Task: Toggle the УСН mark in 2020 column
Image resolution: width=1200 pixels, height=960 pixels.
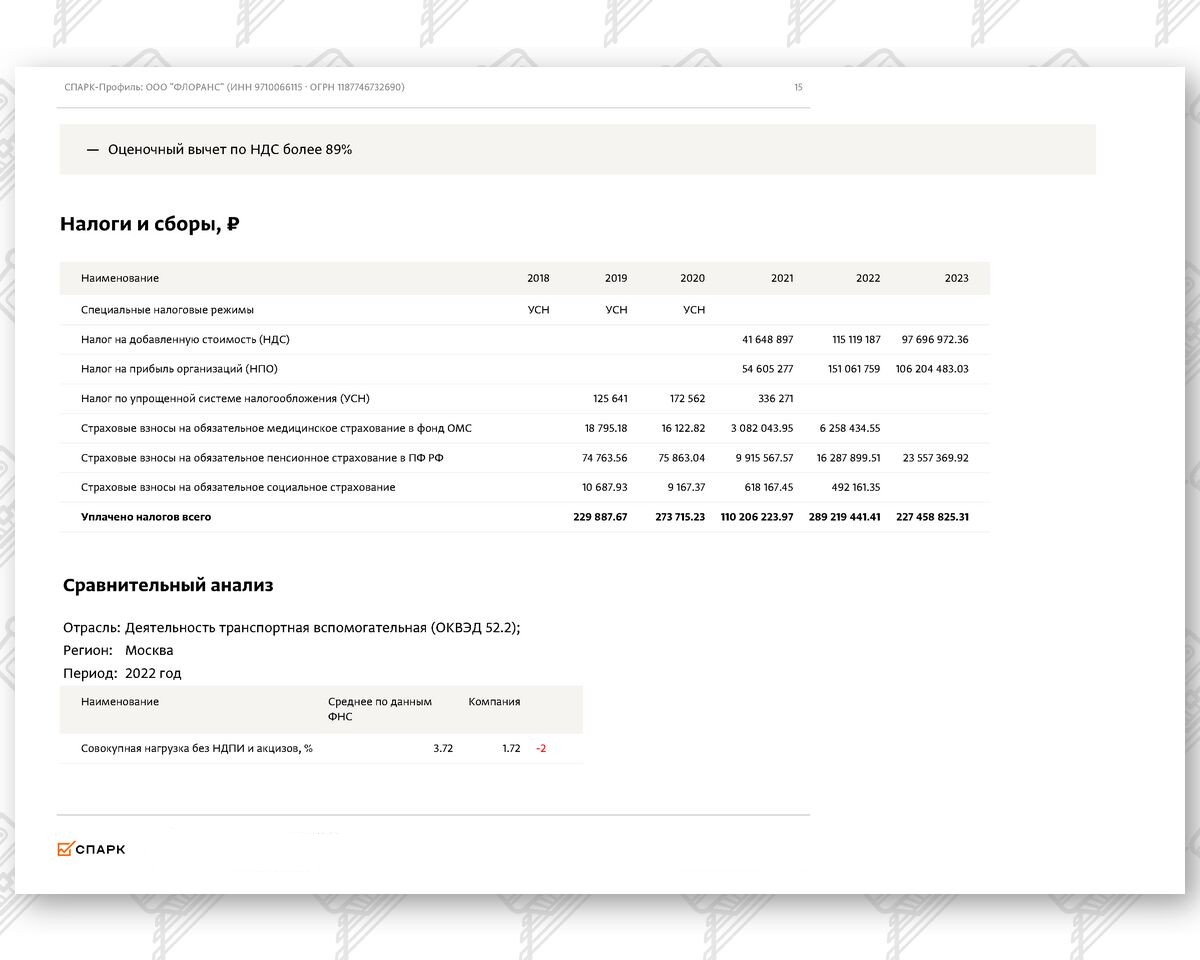Action: click(693, 309)
